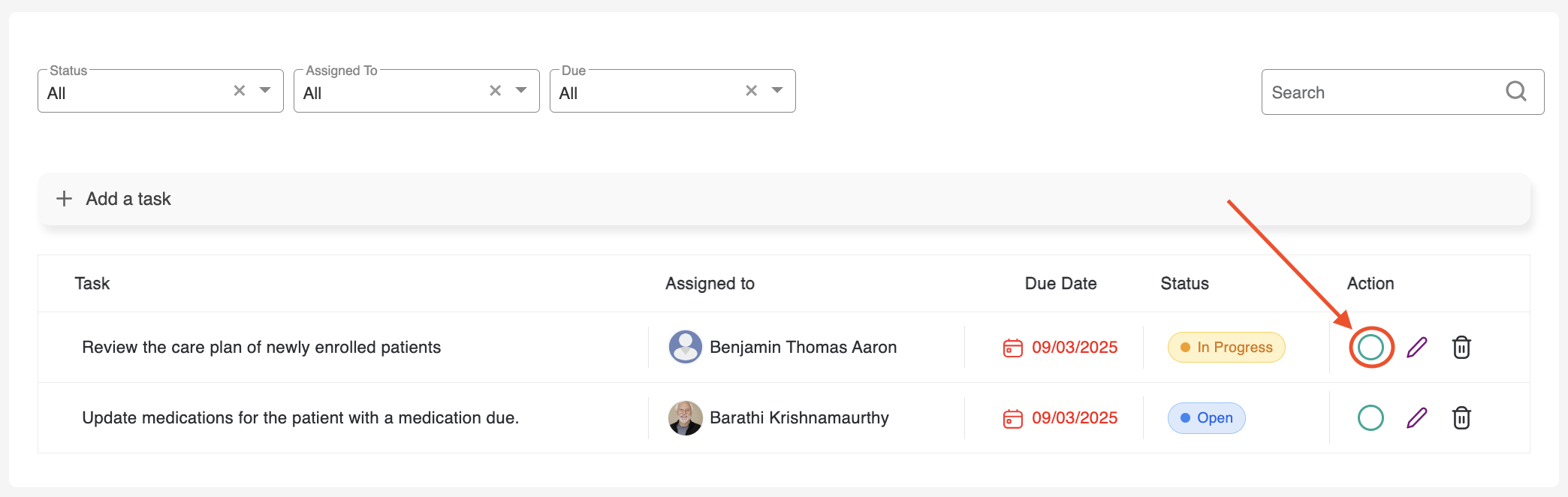Click calendar icon on Benjamin's task due date
The height and width of the screenshot is (497, 1568).
tap(1013, 348)
